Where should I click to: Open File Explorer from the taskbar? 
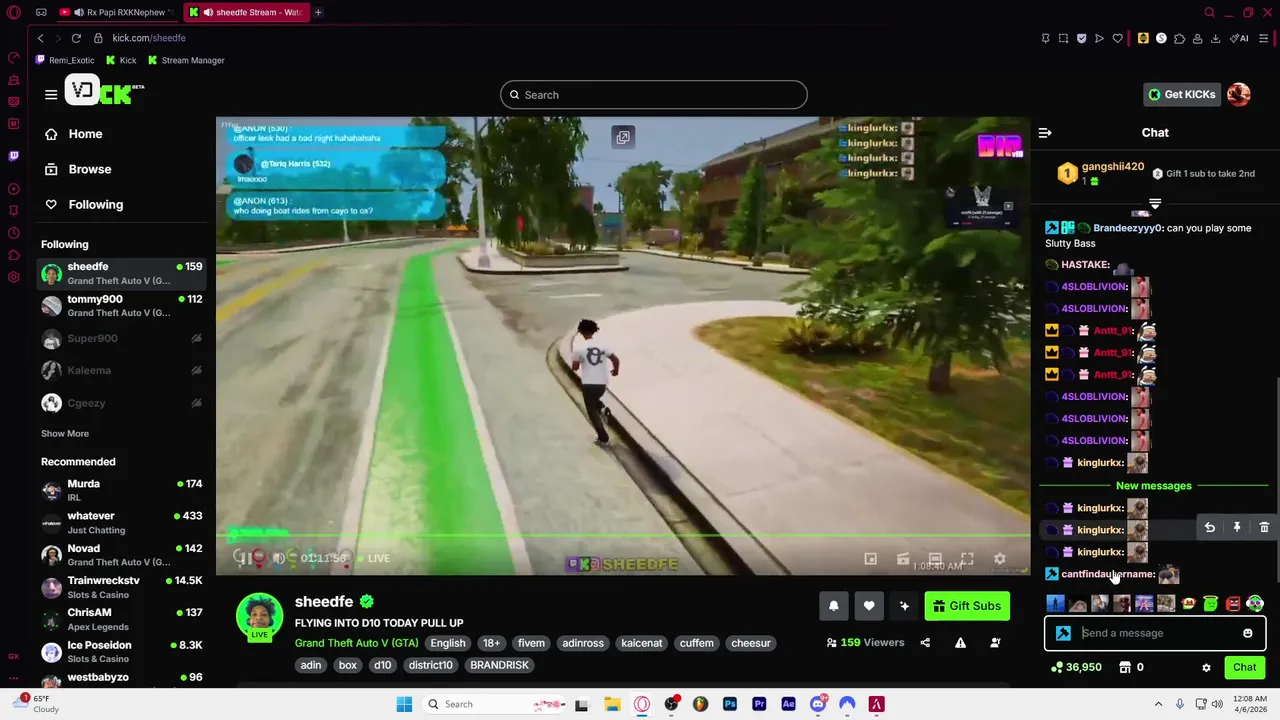tap(612, 704)
